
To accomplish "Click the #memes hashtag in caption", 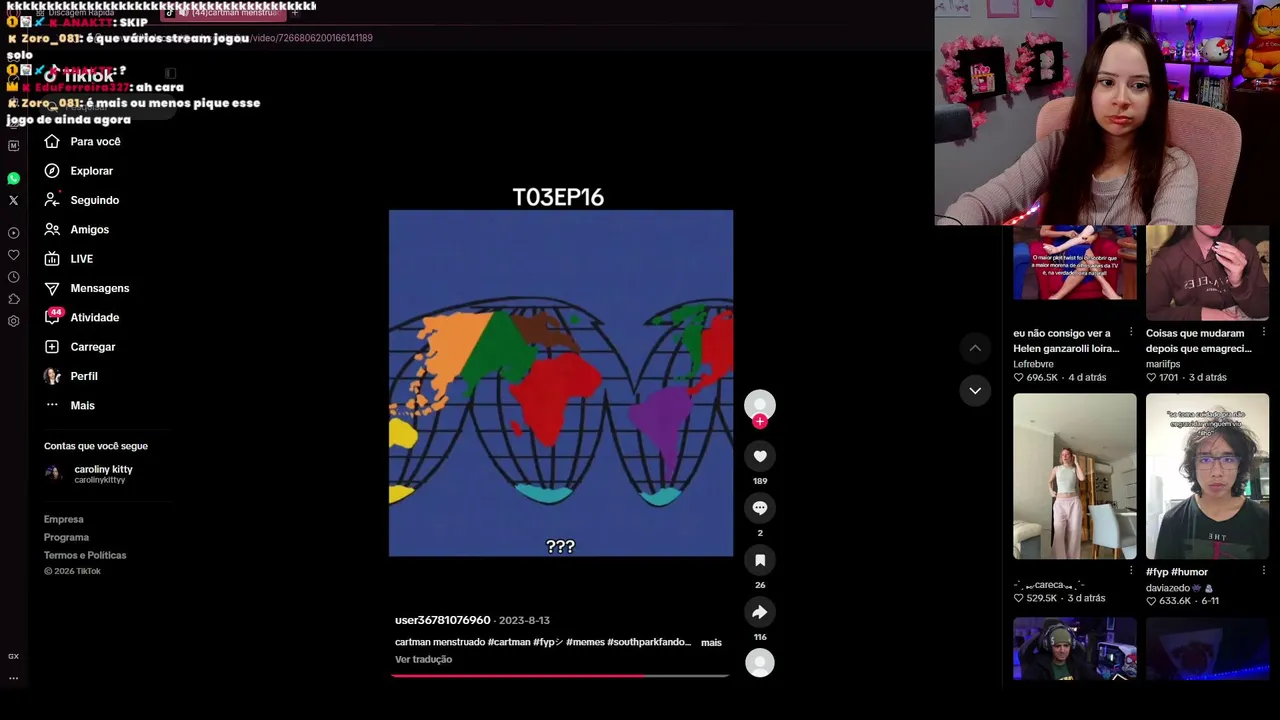I will tap(585, 642).
